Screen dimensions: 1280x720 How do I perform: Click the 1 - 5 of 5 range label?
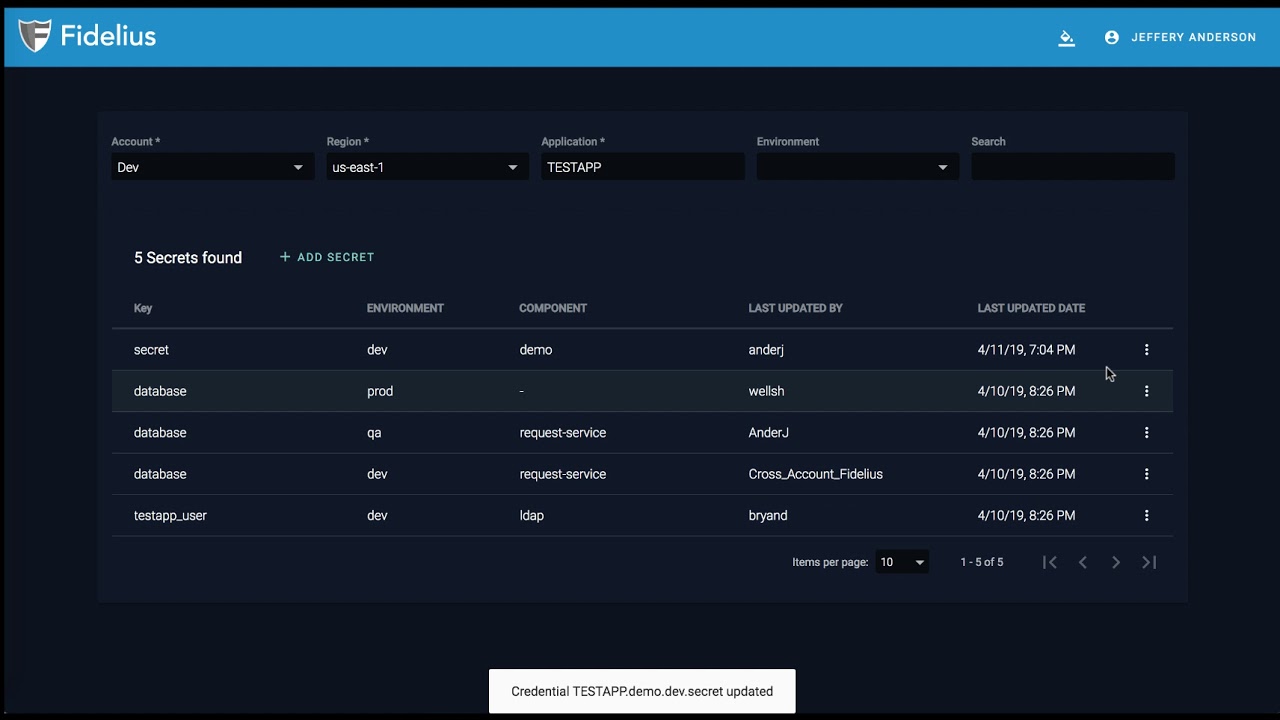982,562
